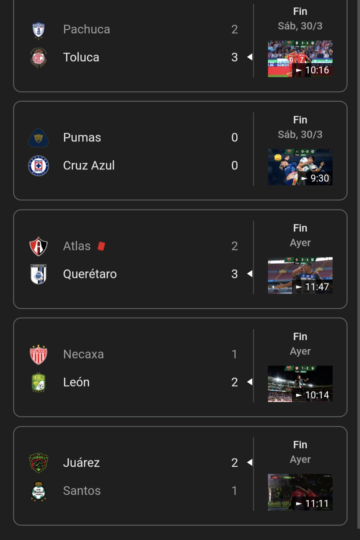The image size is (360, 540).
Task: Click the Querétaro team crest
Action: 38,274
